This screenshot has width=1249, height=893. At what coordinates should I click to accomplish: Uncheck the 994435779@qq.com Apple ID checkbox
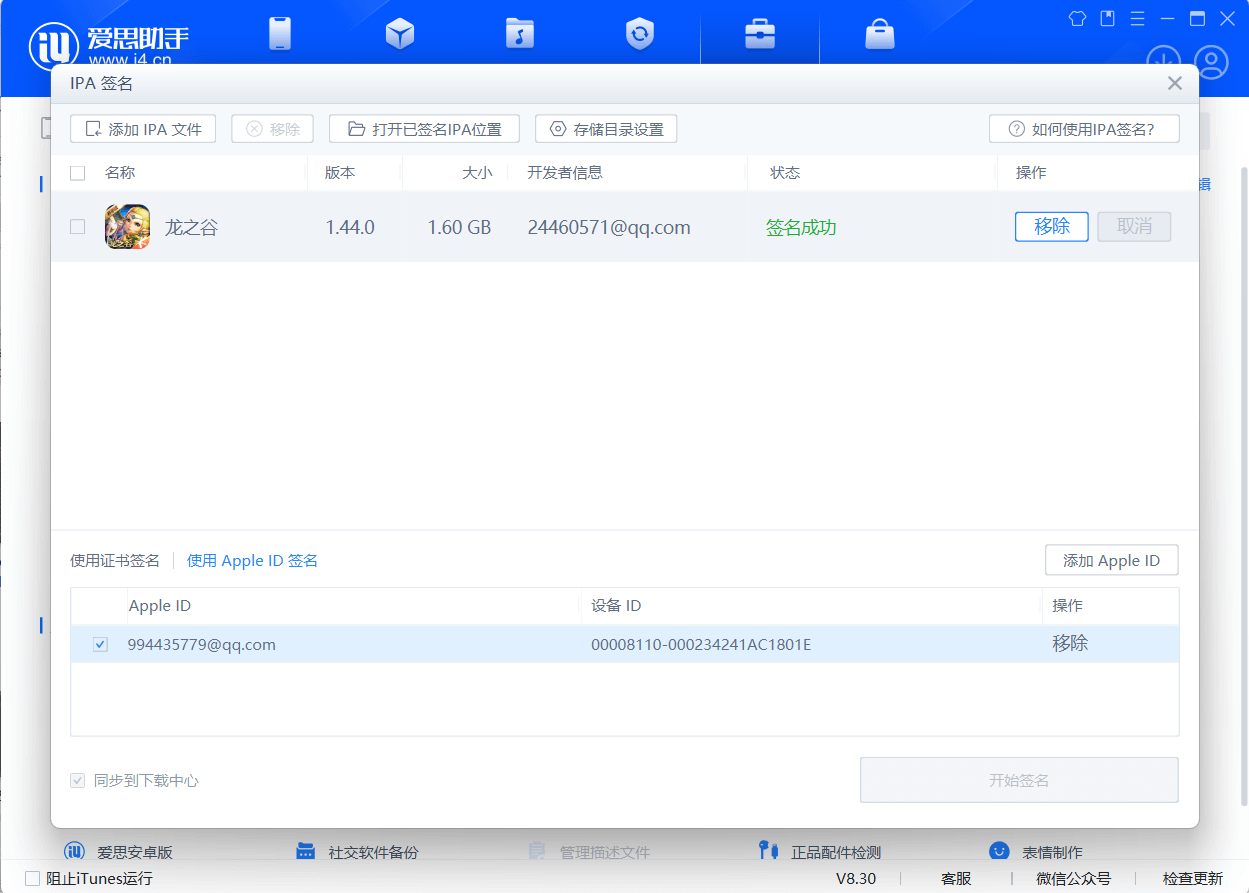point(100,645)
